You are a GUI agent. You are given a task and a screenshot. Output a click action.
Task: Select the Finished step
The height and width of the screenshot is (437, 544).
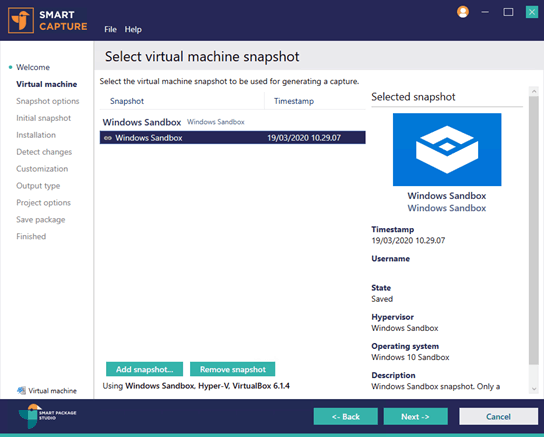(x=31, y=237)
